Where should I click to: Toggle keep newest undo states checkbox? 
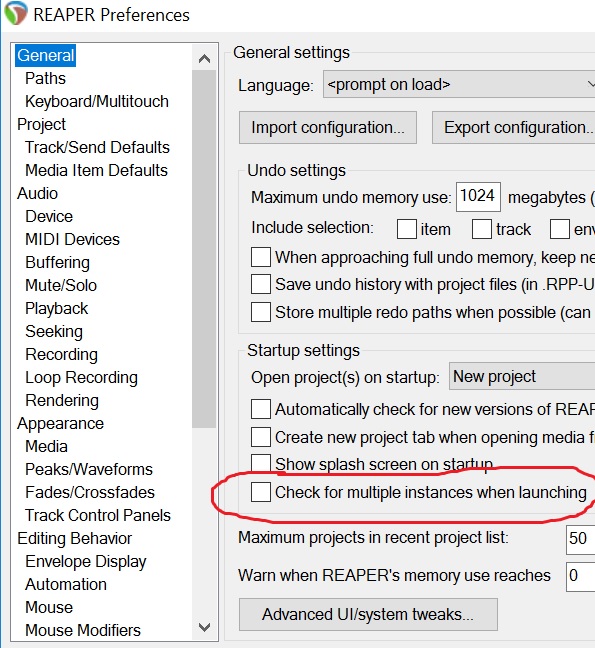261,257
